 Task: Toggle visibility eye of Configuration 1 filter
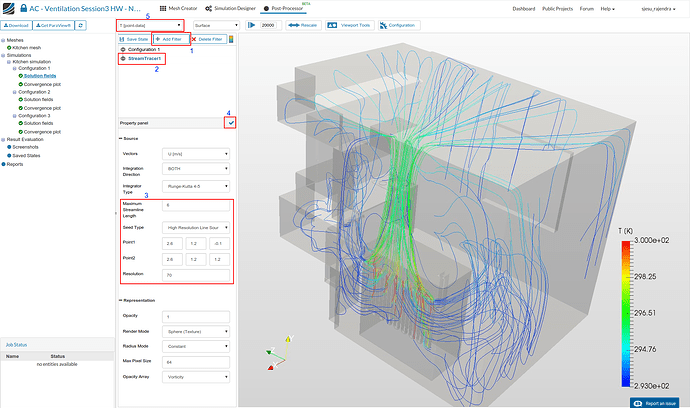[123, 49]
